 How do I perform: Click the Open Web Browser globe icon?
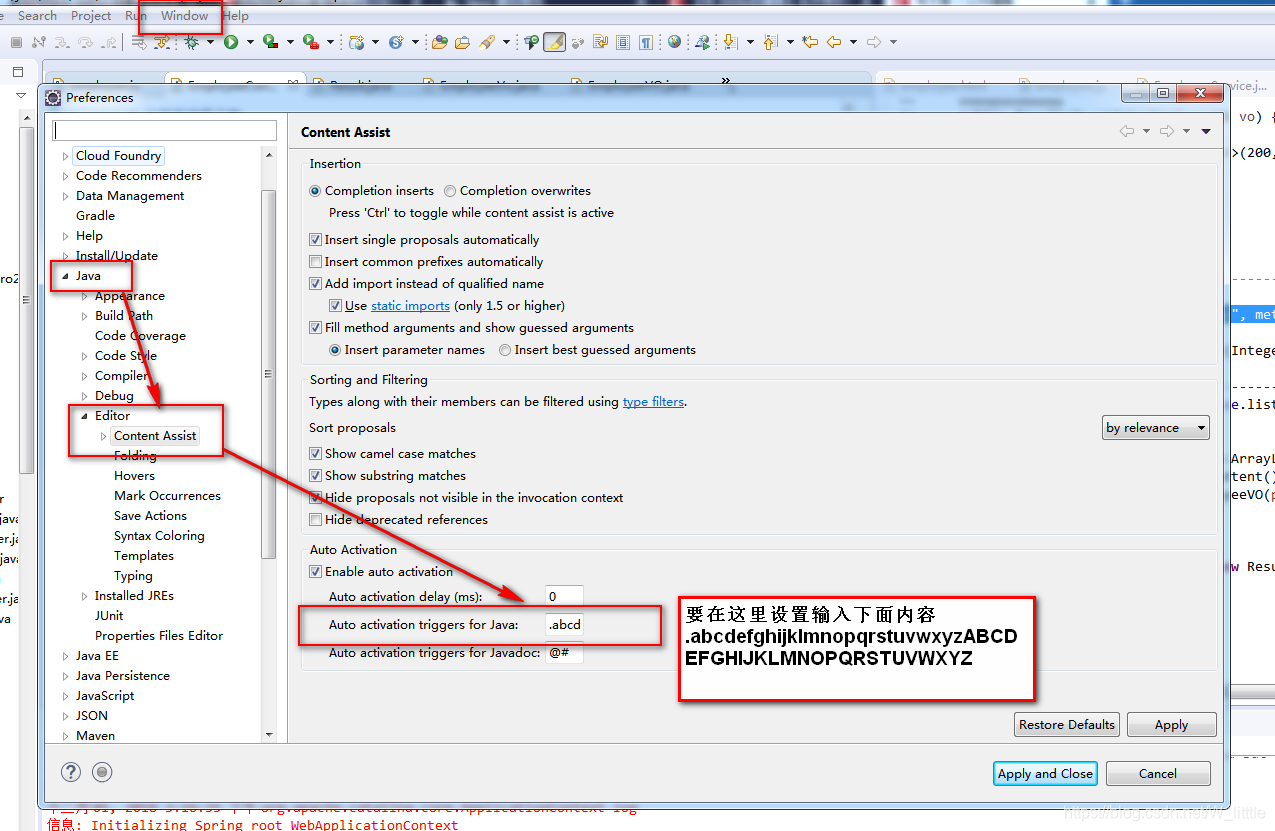tap(675, 42)
